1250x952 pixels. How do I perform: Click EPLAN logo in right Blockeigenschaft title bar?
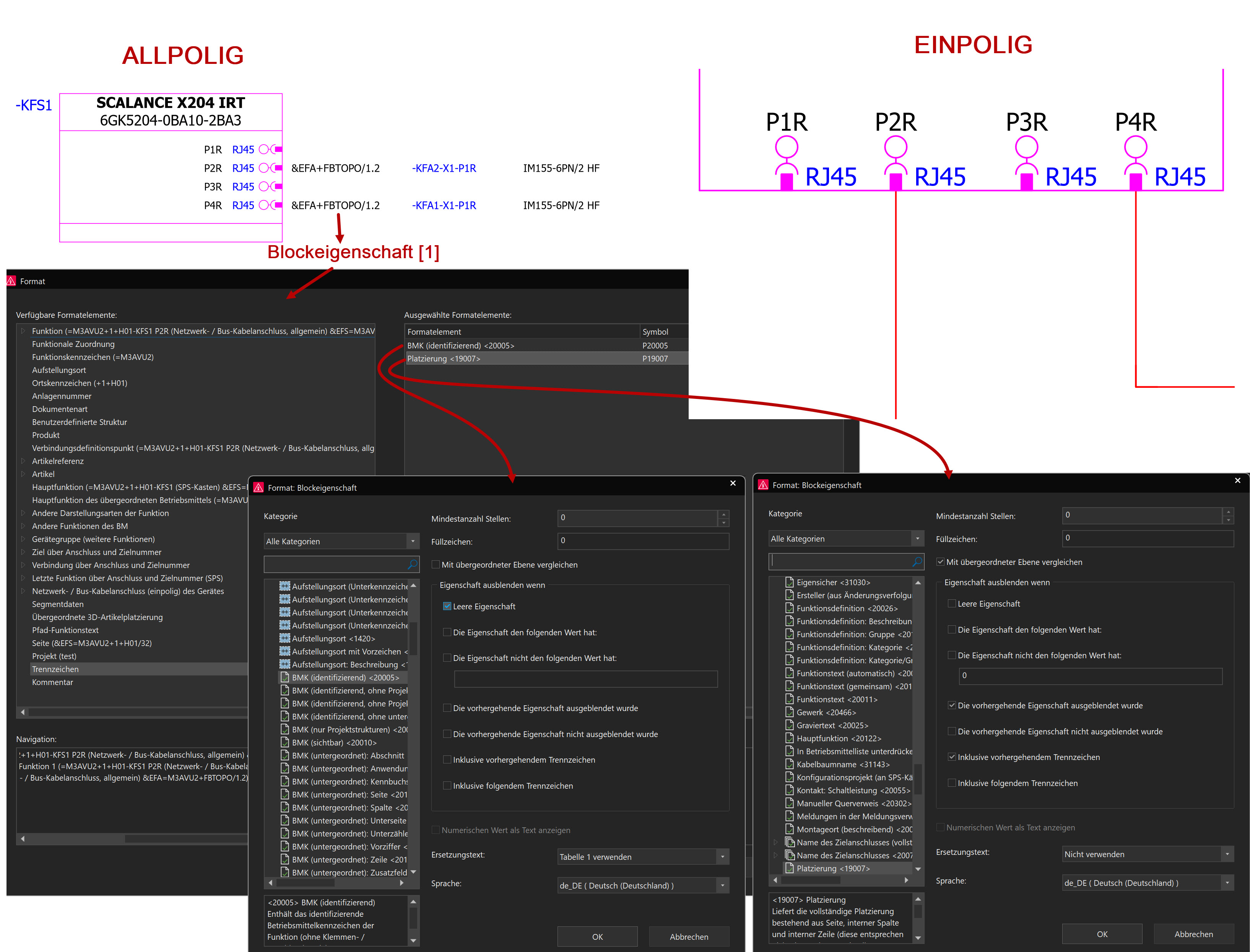pos(764,485)
